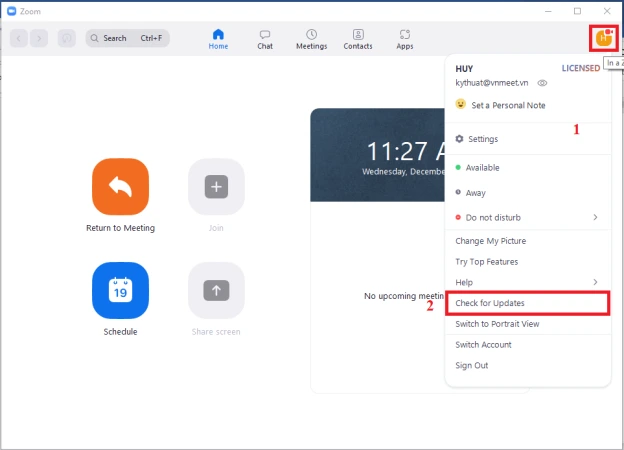Open the Apps icon tab
Screen dimensions: 624x450
pos(404,39)
